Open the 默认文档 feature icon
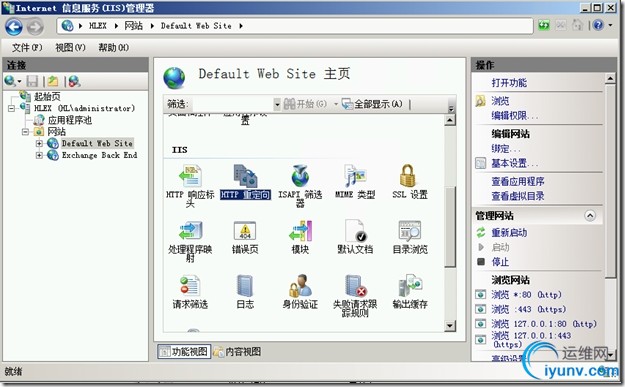This screenshot has width=625, height=387. click(355, 231)
